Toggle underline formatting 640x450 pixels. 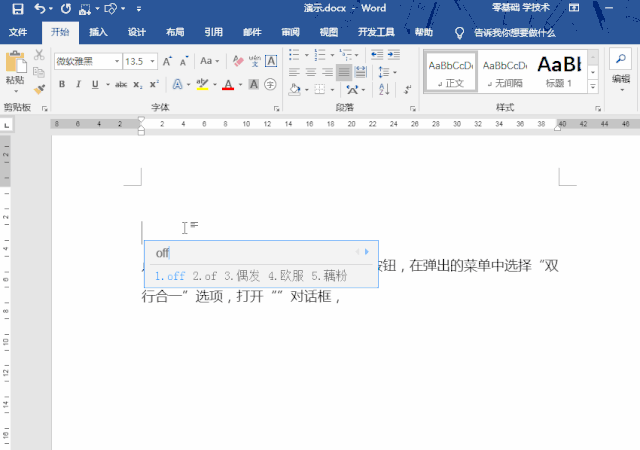[x=95, y=84]
